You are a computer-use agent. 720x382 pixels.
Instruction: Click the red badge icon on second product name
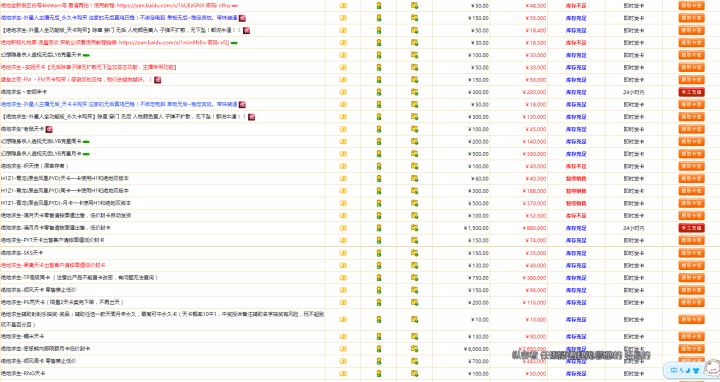(x=242, y=18)
